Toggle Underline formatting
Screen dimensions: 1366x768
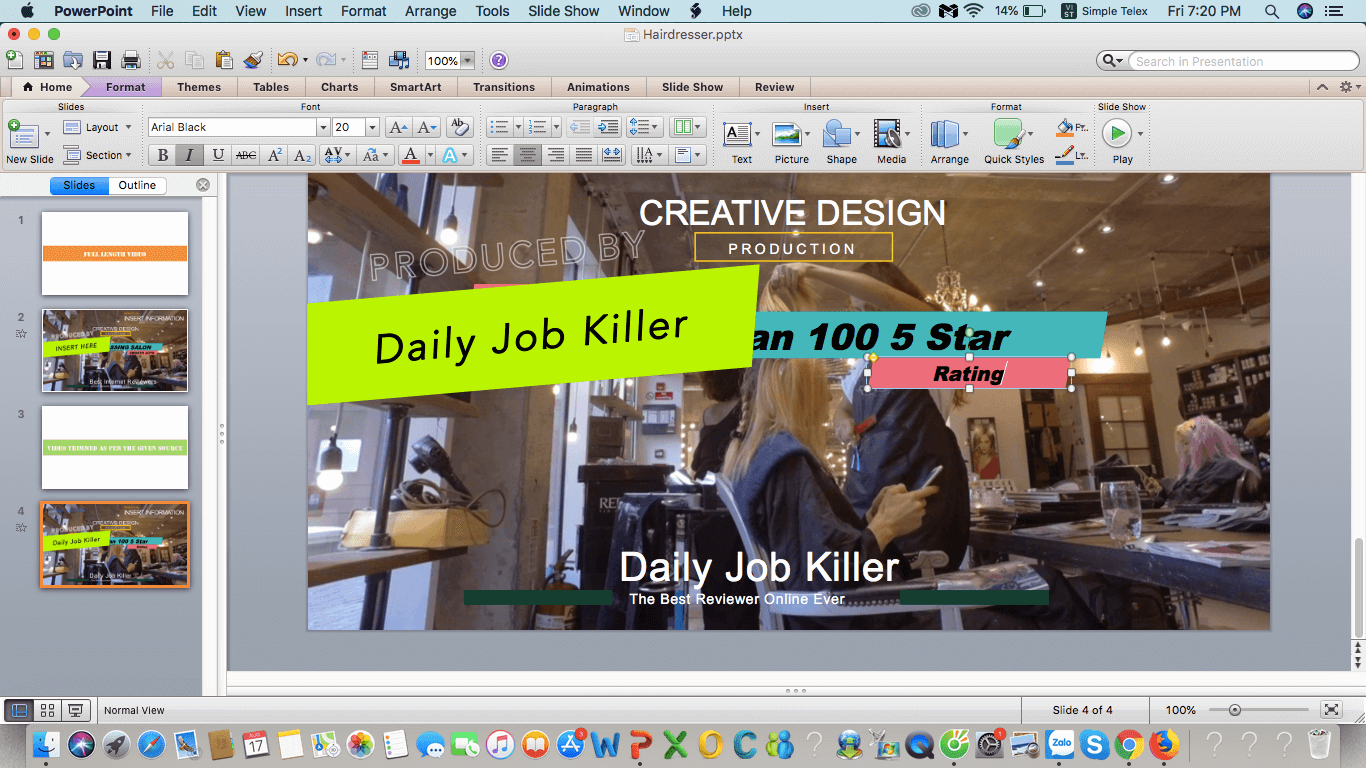pyautogui.click(x=217, y=155)
